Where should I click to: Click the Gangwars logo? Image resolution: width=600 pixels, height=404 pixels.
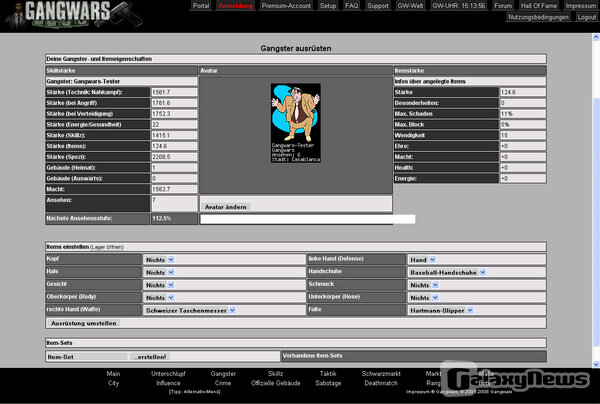click(73, 15)
